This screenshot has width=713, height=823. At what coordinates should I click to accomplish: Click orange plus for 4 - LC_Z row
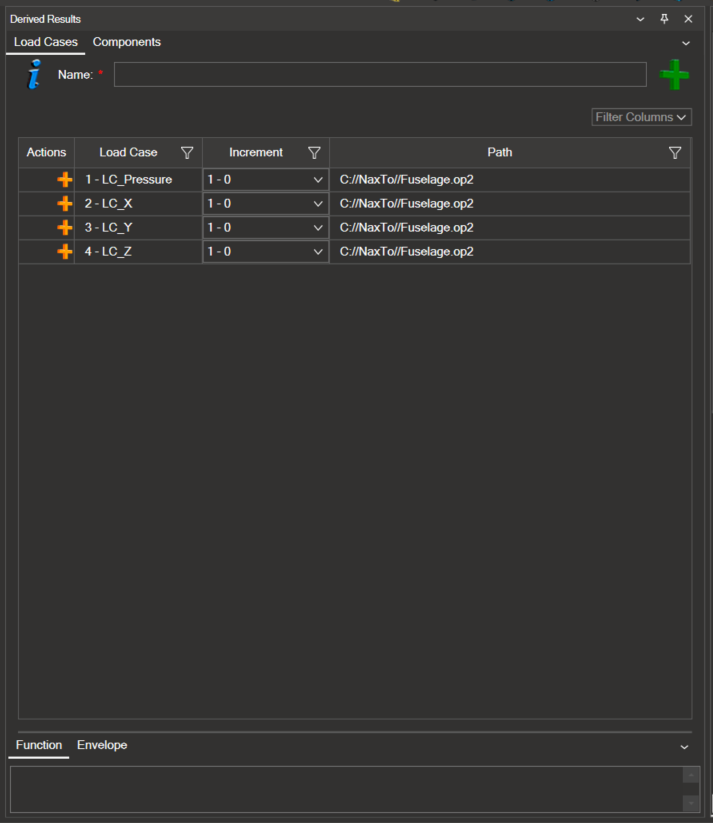[x=65, y=252]
